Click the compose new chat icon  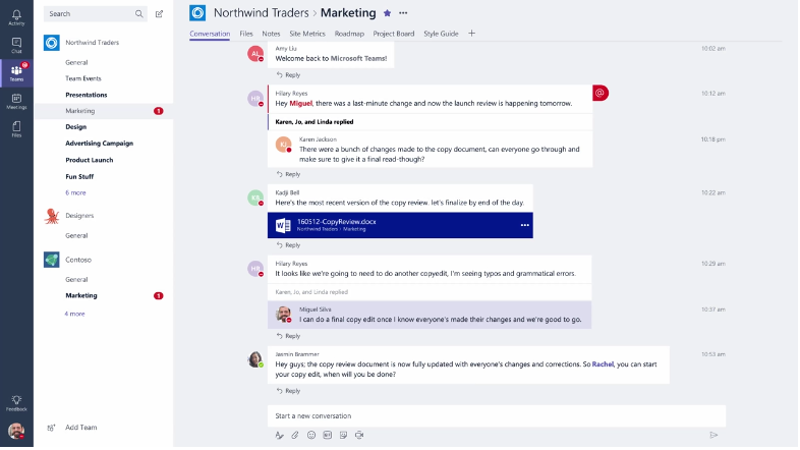(x=159, y=14)
